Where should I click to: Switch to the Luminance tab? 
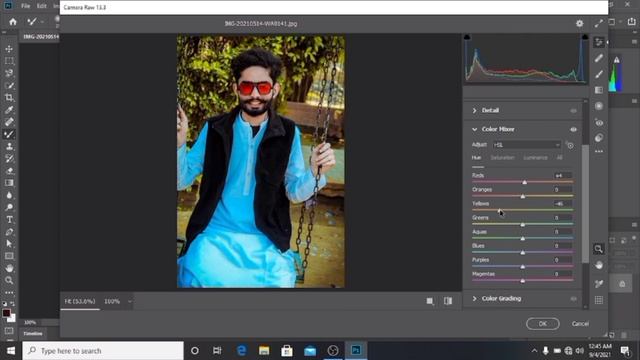click(x=536, y=158)
